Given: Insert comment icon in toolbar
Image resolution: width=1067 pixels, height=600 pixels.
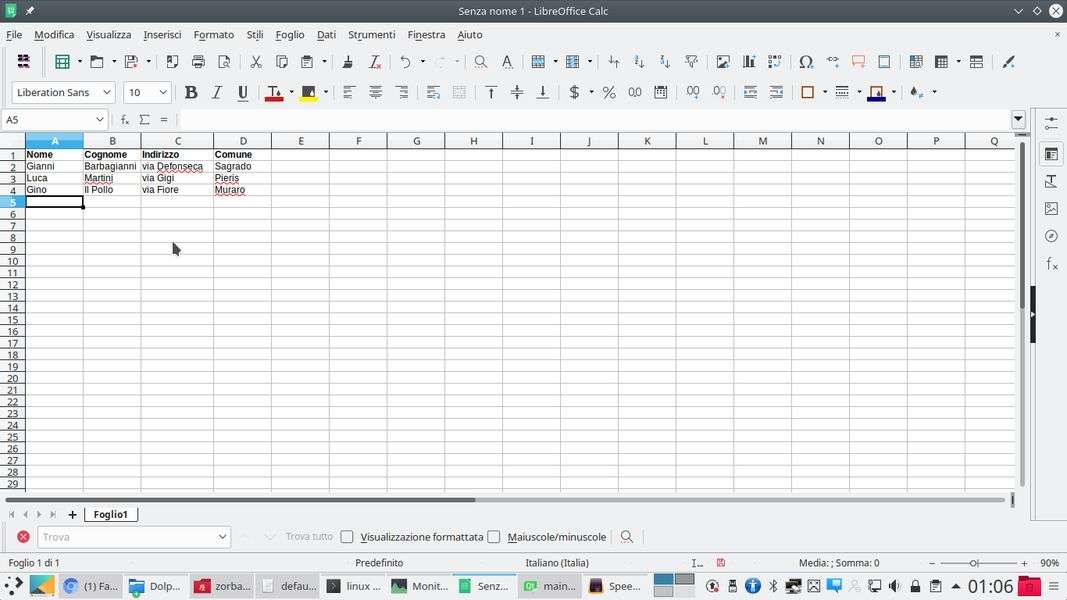Looking at the screenshot, I should 858,62.
